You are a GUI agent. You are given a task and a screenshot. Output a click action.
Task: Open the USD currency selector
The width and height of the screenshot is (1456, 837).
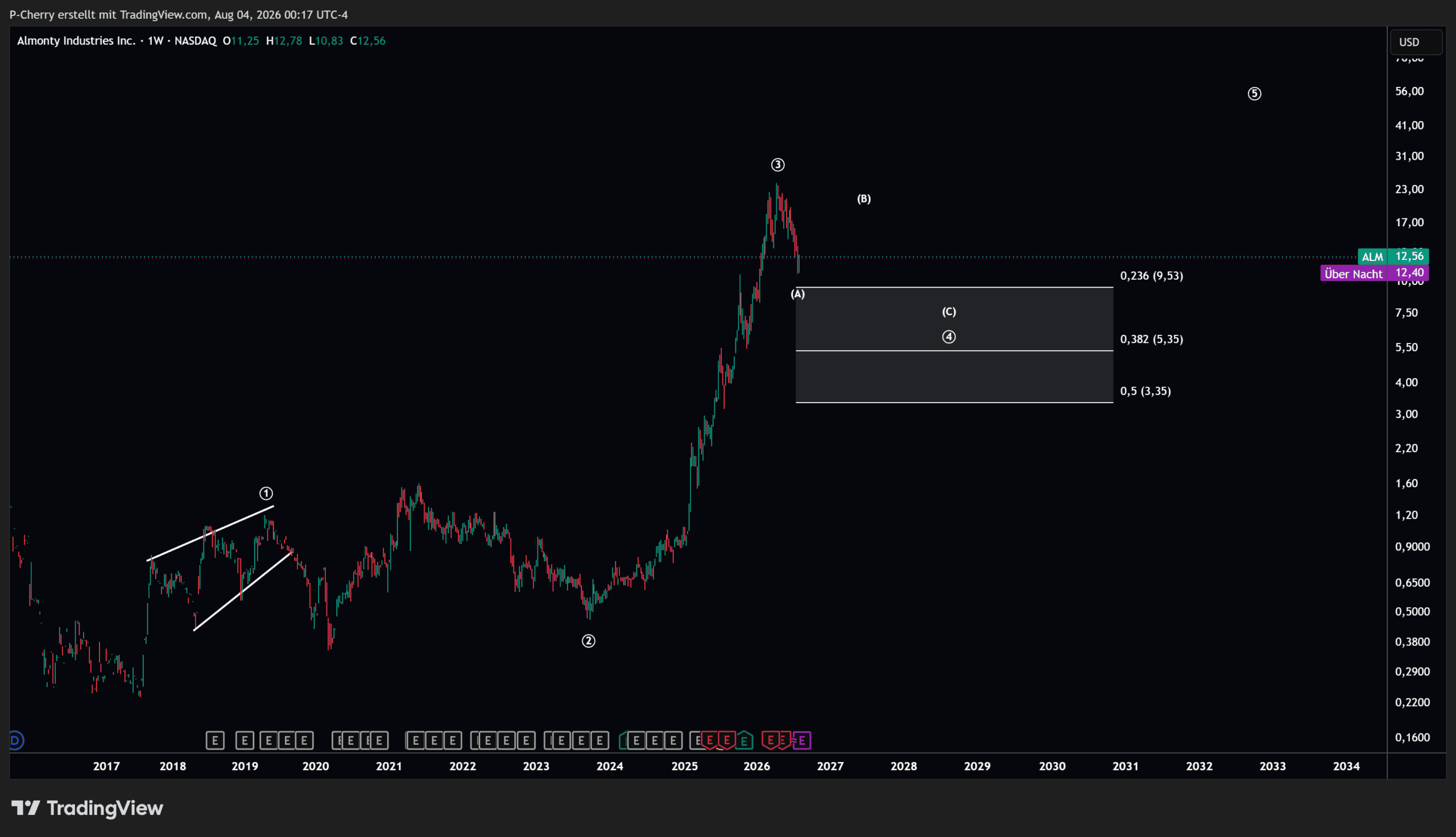1416,42
